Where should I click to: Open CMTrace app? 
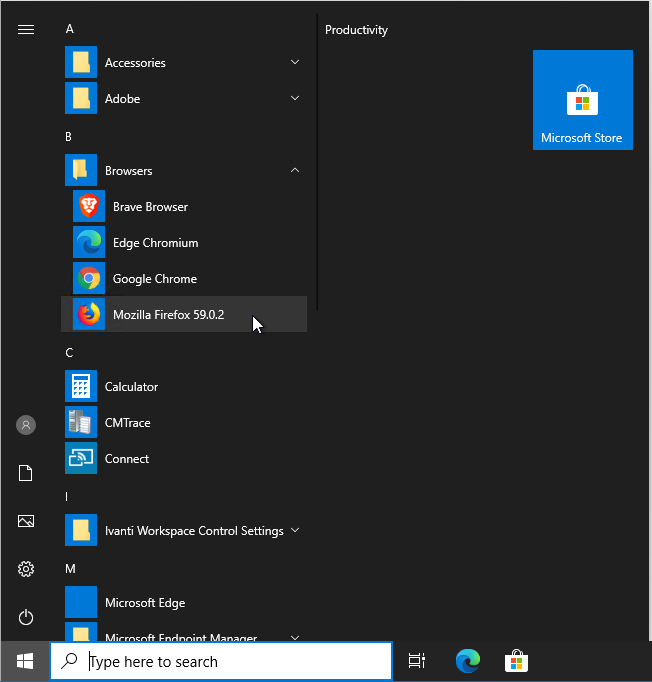(184, 422)
